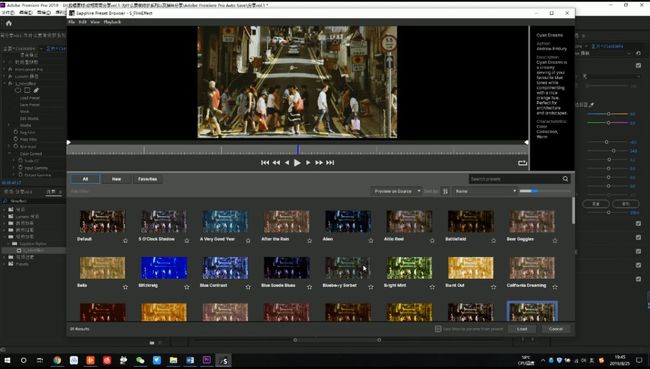Step back one frame
Screen dimensions: 650x369
coord(287,163)
